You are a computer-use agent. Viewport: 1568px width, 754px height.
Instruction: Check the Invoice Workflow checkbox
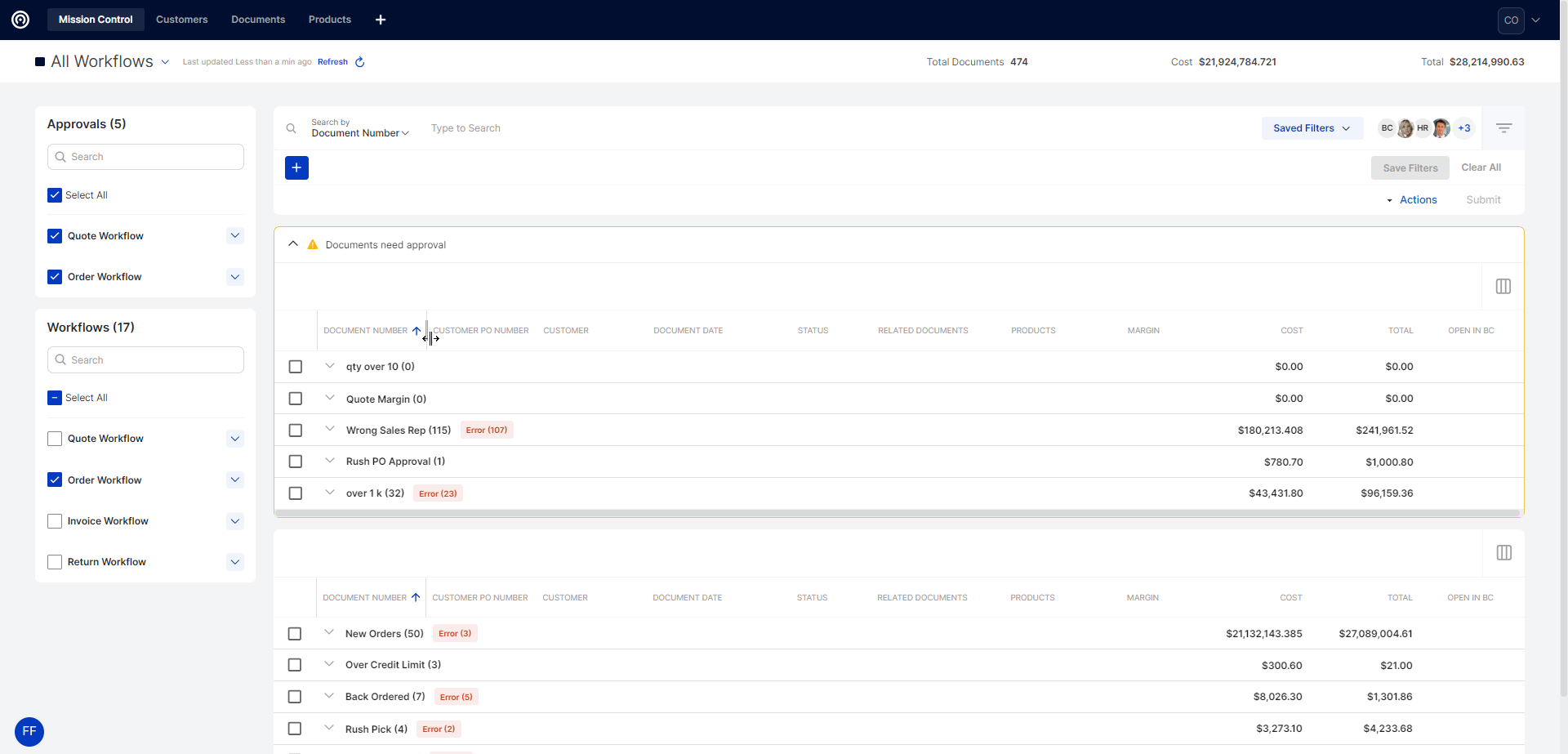(x=55, y=521)
